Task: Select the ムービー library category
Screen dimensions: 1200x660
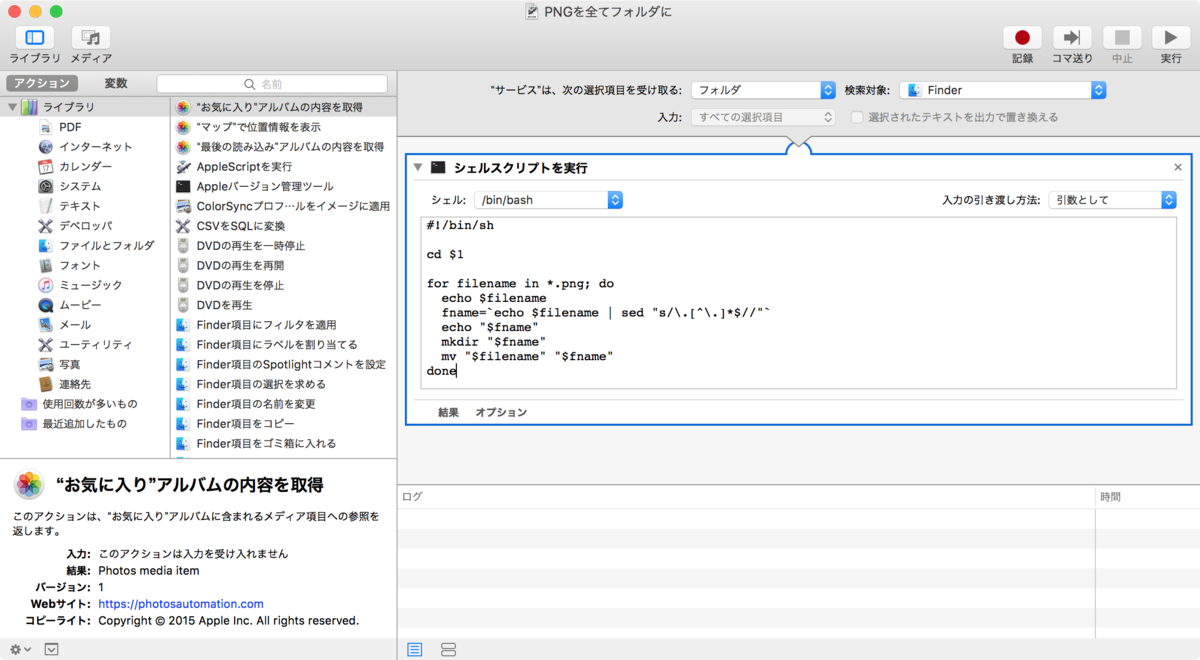Action: click(x=70, y=305)
